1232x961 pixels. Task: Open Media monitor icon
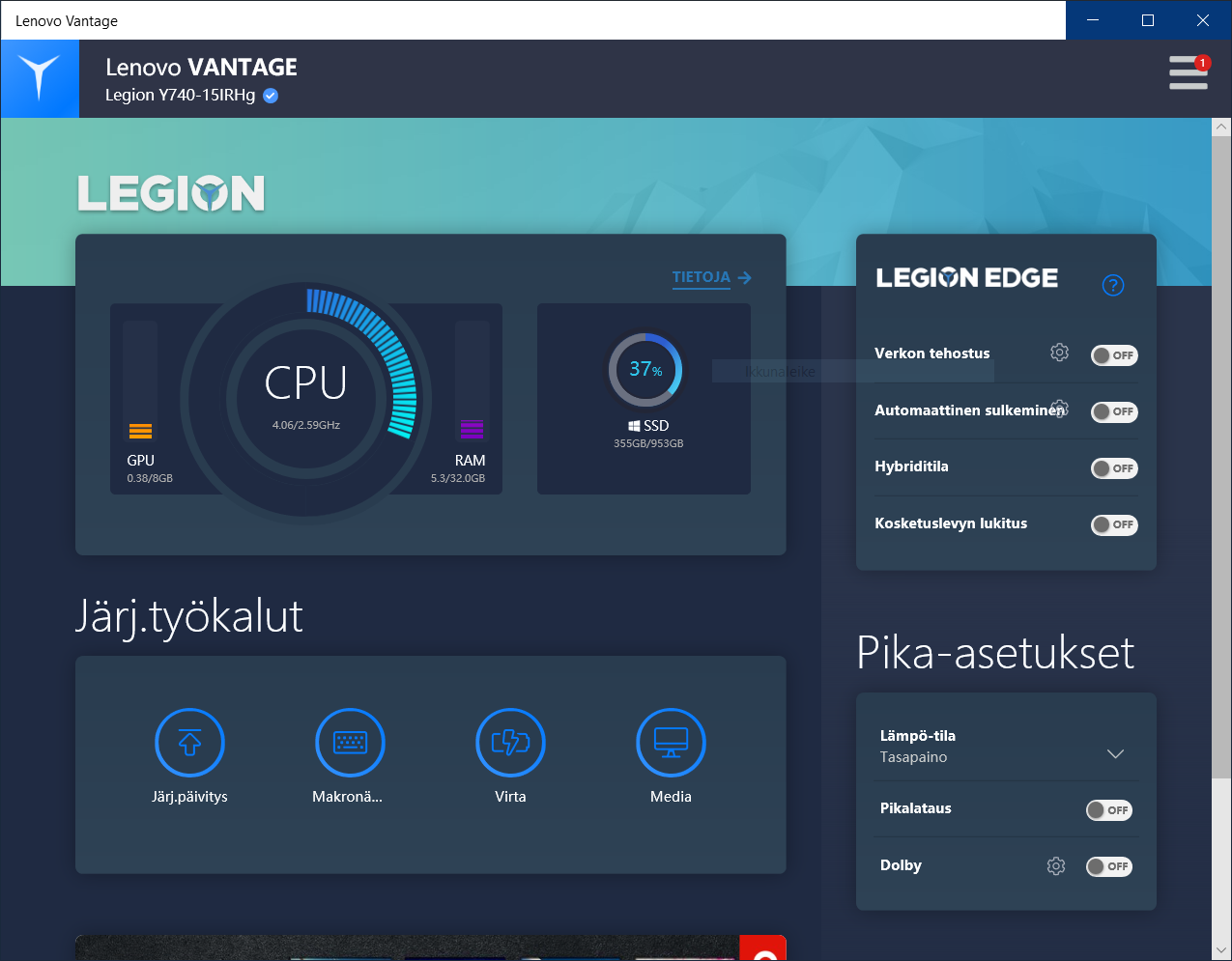(671, 743)
